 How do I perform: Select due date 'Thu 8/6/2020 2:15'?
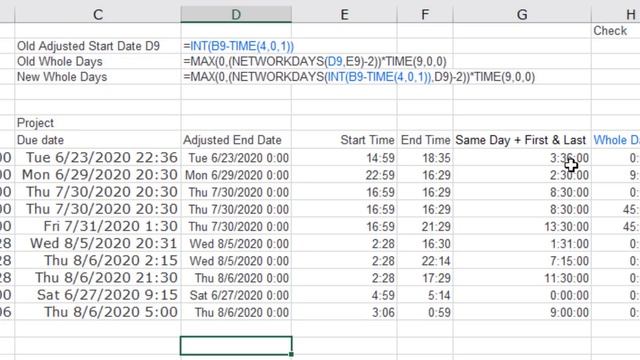point(111,260)
